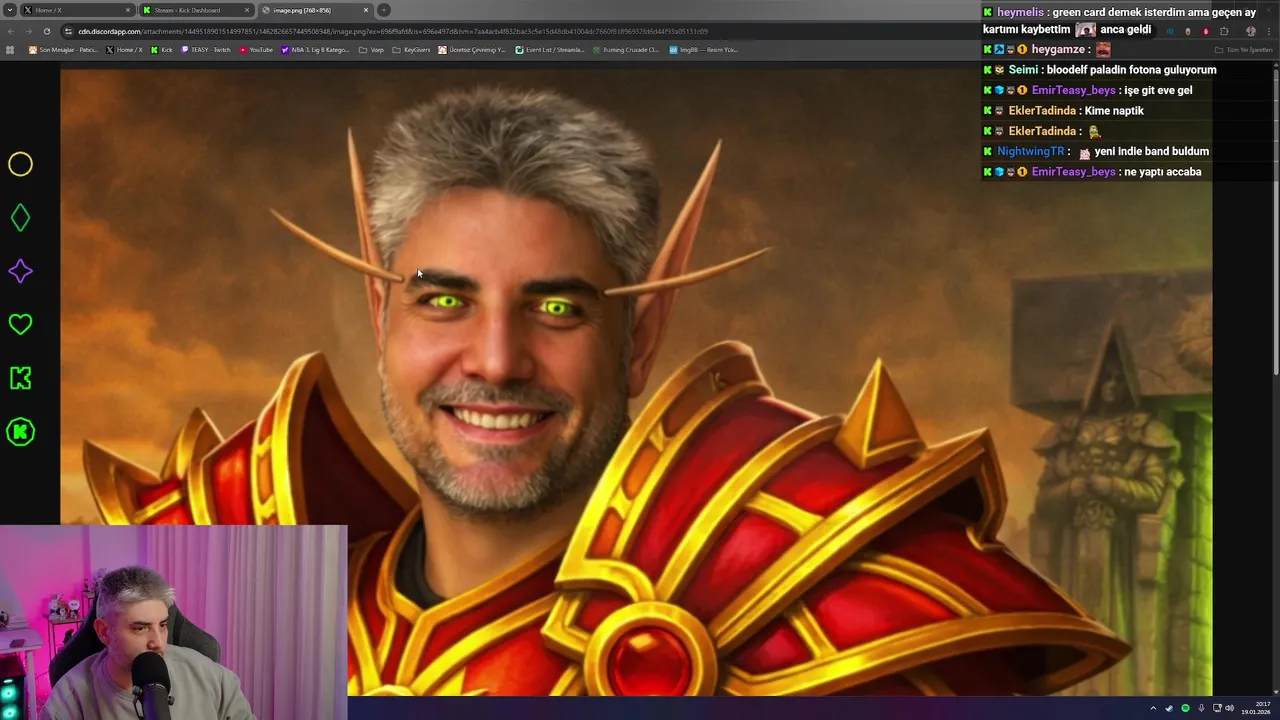Reload the current page

(x=46, y=31)
